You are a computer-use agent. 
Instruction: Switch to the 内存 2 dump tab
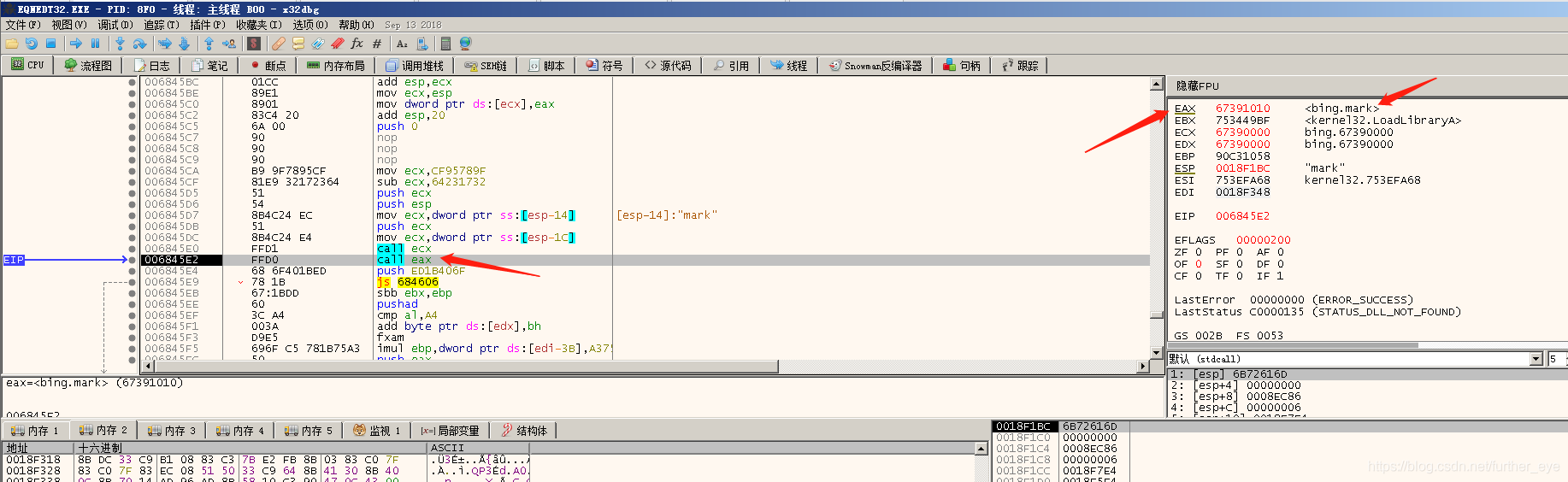[x=103, y=431]
